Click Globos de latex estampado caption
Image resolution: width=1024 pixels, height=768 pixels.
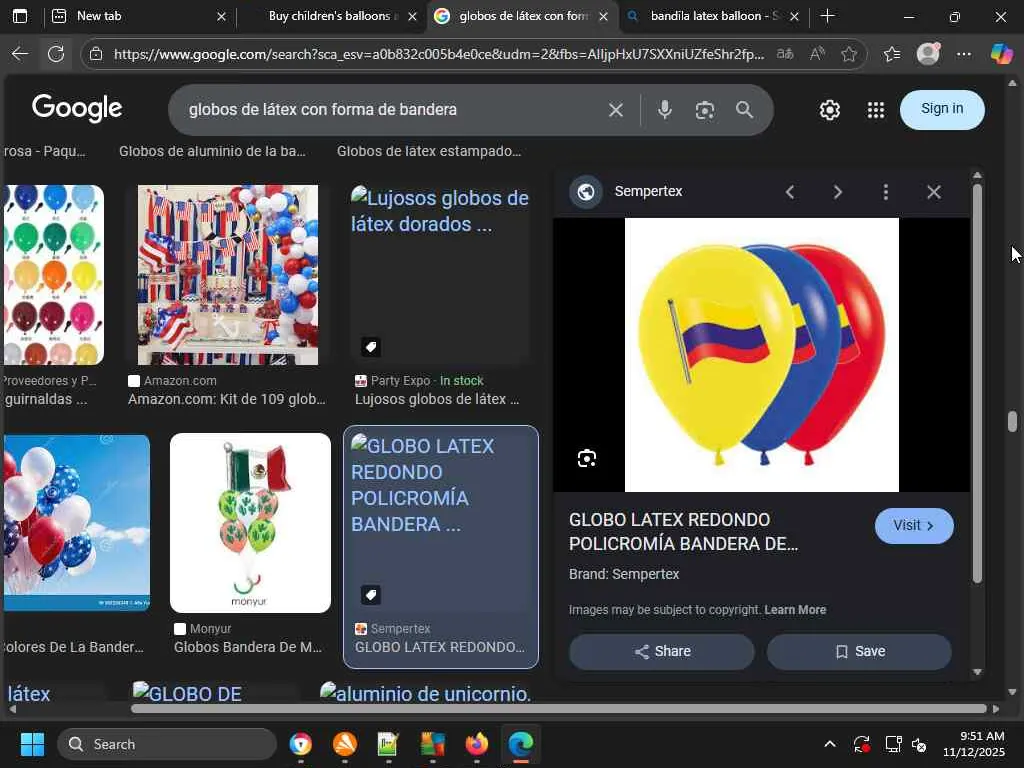tap(429, 151)
